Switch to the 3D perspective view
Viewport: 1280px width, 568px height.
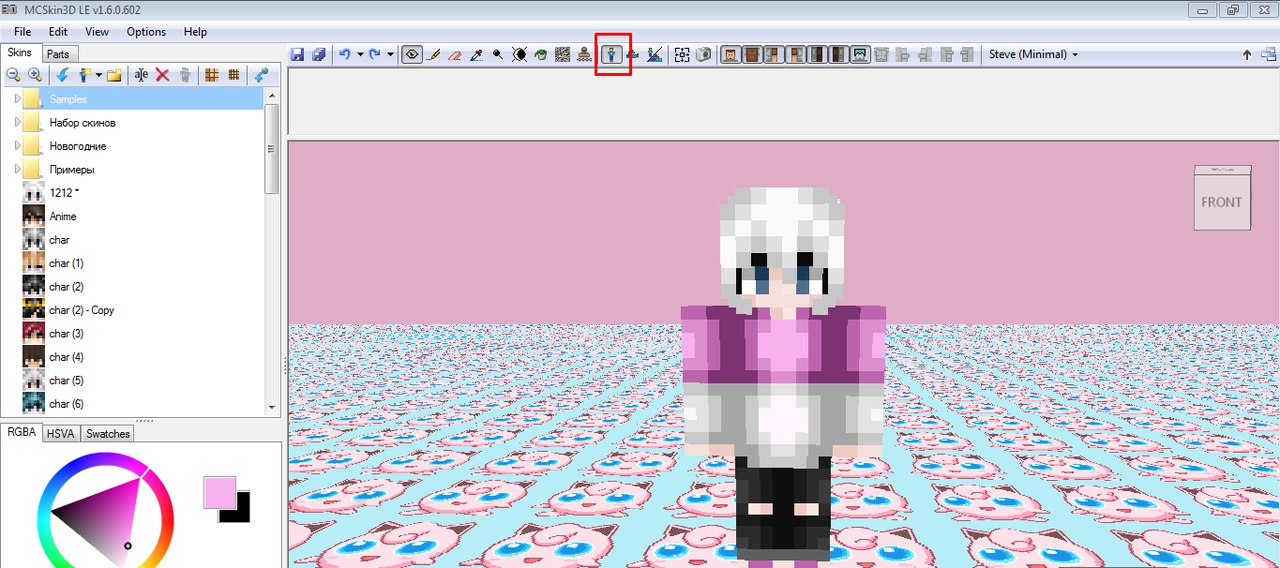click(x=612, y=55)
